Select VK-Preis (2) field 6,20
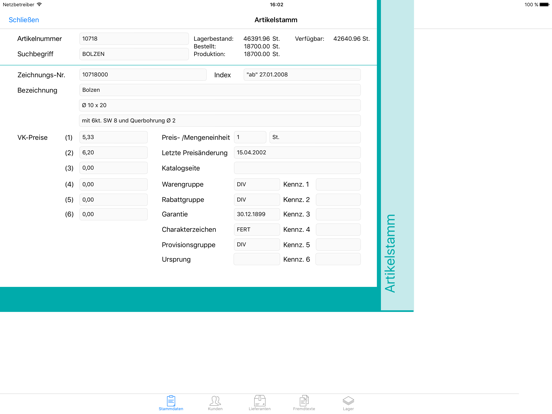The image size is (552, 414). (x=113, y=152)
